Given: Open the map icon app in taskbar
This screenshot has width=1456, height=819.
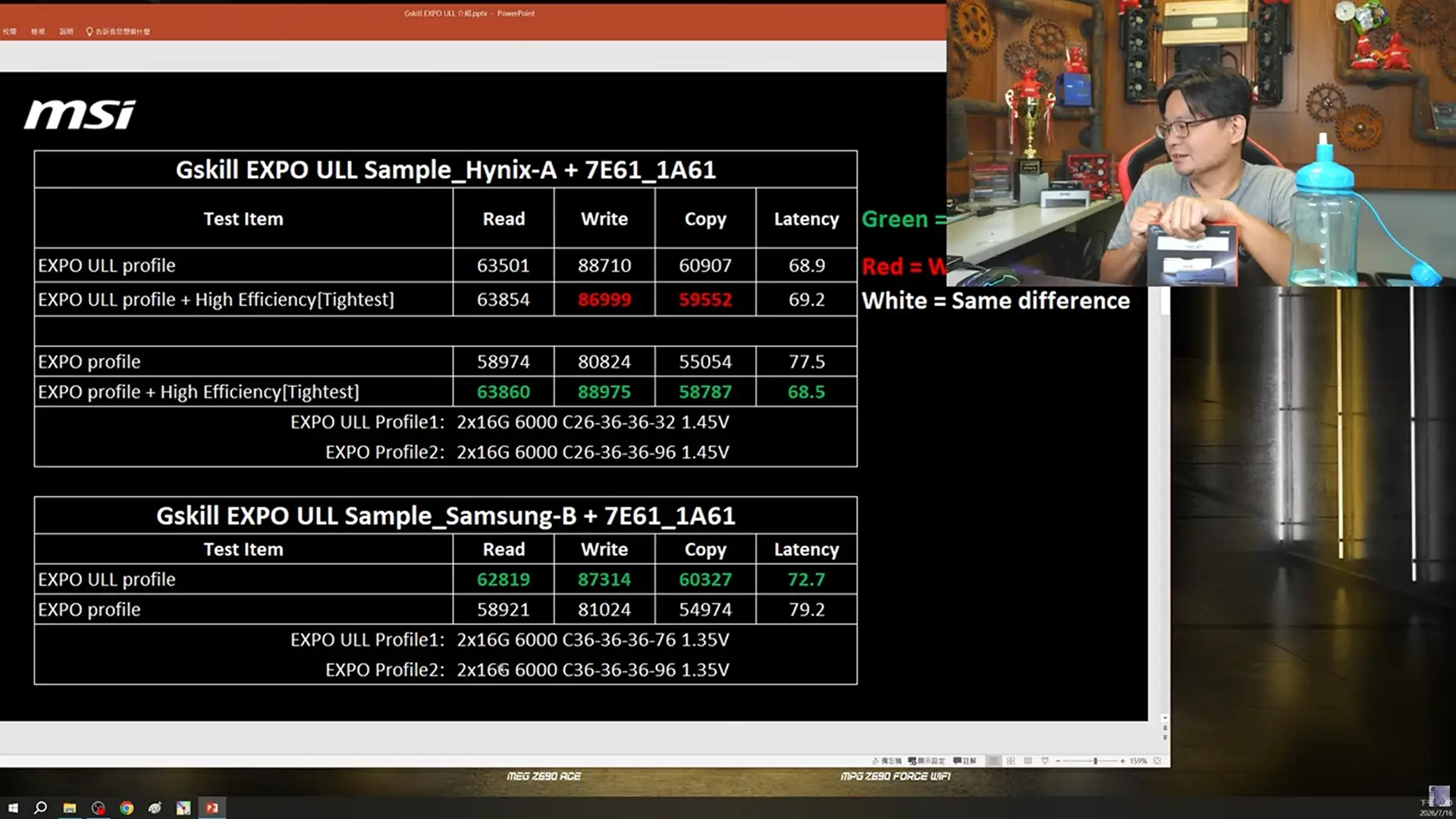Looking at the screenshot, I should coord(184,808).
